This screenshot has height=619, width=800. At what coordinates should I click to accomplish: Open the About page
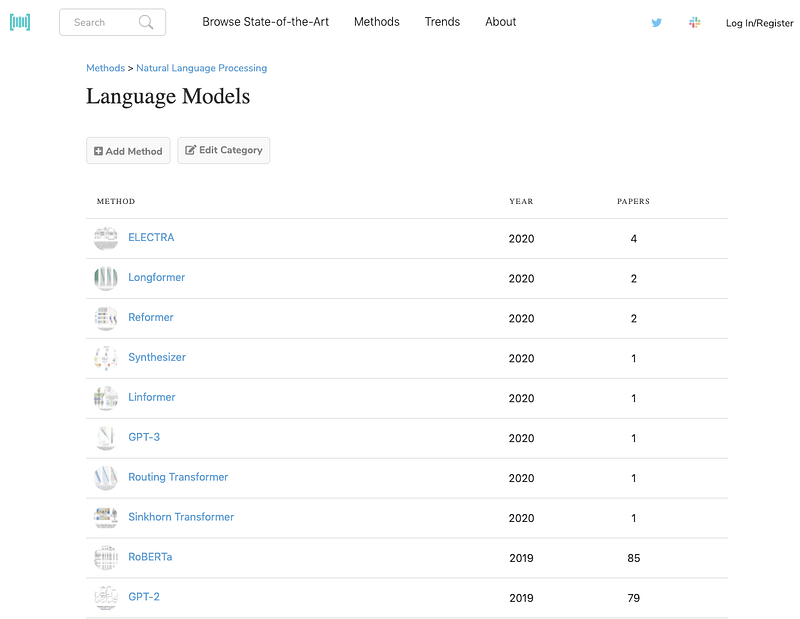point(500,22)
